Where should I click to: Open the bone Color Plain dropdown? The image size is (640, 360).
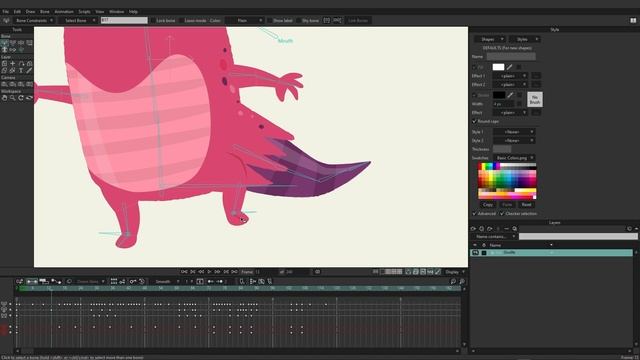[x=244, y=20]
